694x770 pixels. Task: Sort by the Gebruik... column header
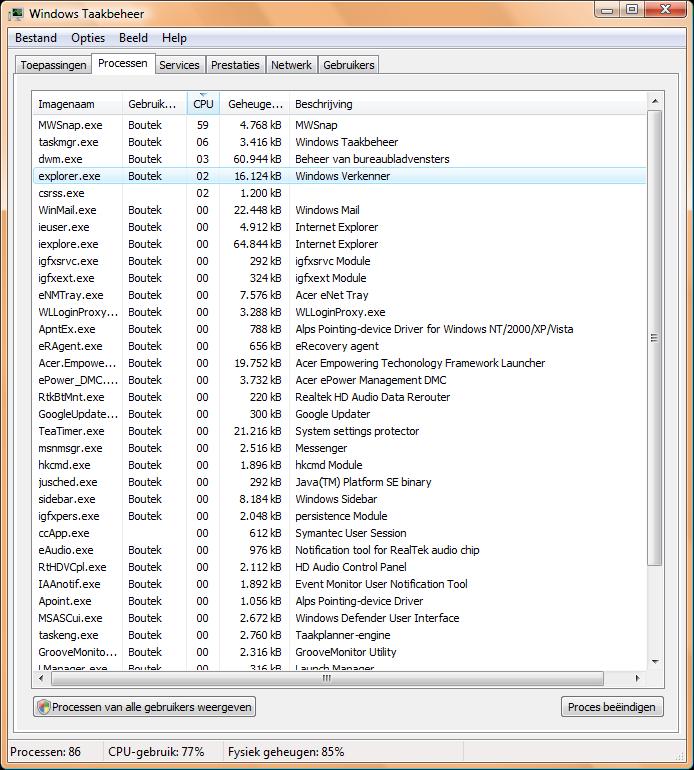(x=154, y=104)
